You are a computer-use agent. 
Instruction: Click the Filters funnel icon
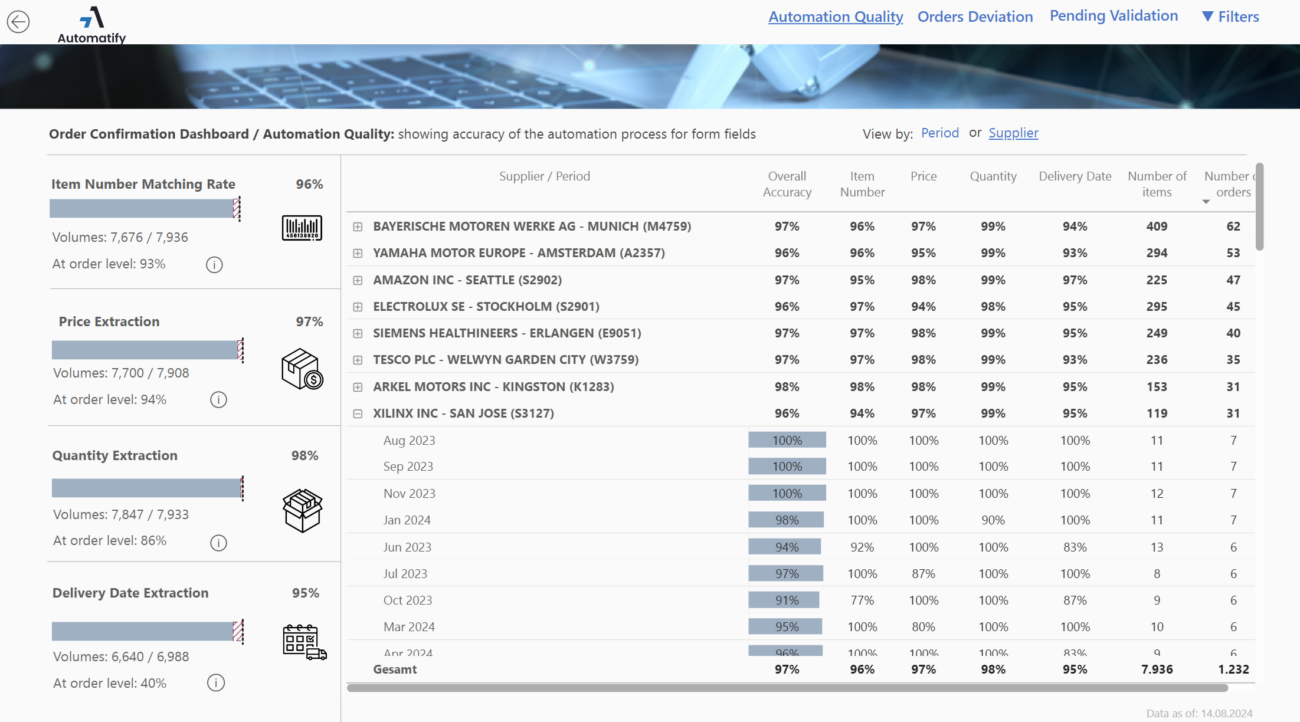1207,16
